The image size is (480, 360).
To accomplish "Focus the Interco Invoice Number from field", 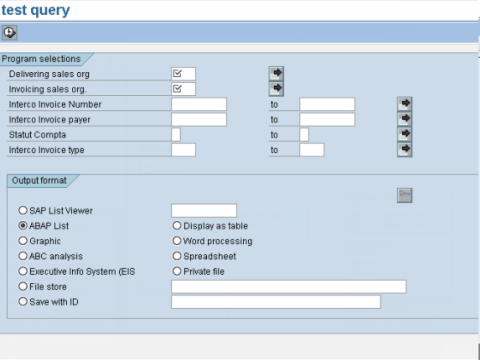I will coord(199,104).
